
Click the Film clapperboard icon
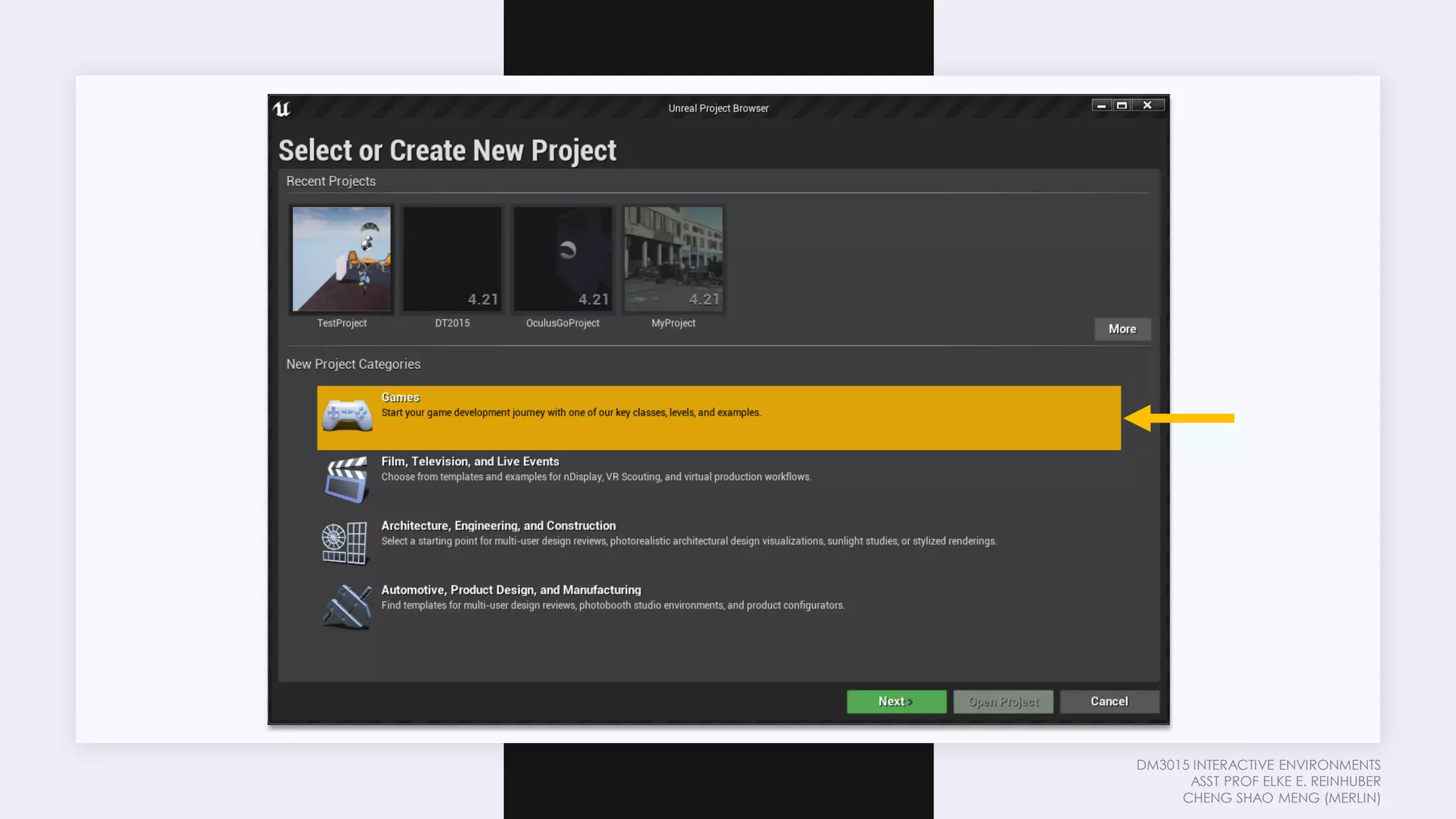tap(346, 479)
